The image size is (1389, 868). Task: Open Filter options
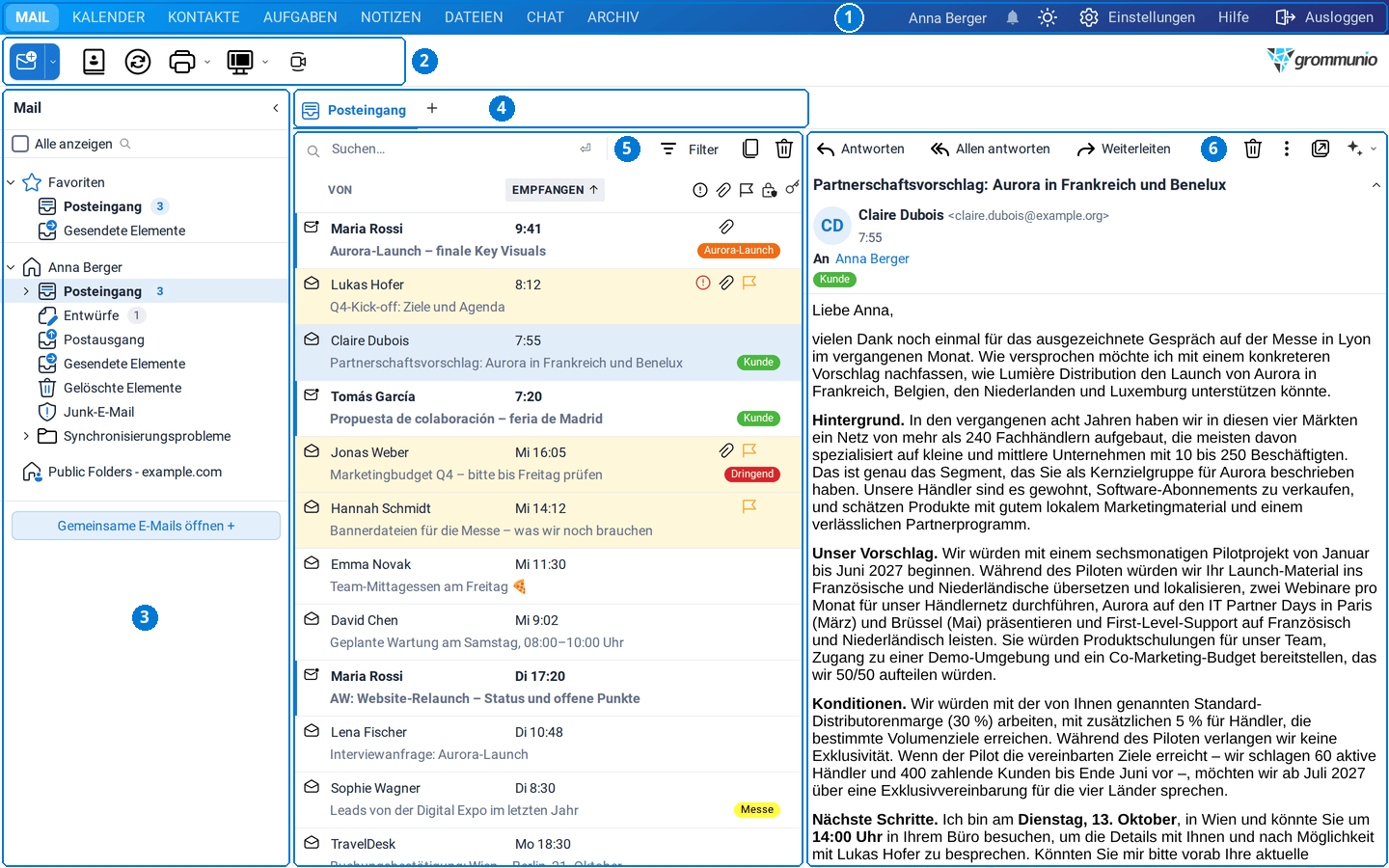pyautogui.click(x=690, y=149)
